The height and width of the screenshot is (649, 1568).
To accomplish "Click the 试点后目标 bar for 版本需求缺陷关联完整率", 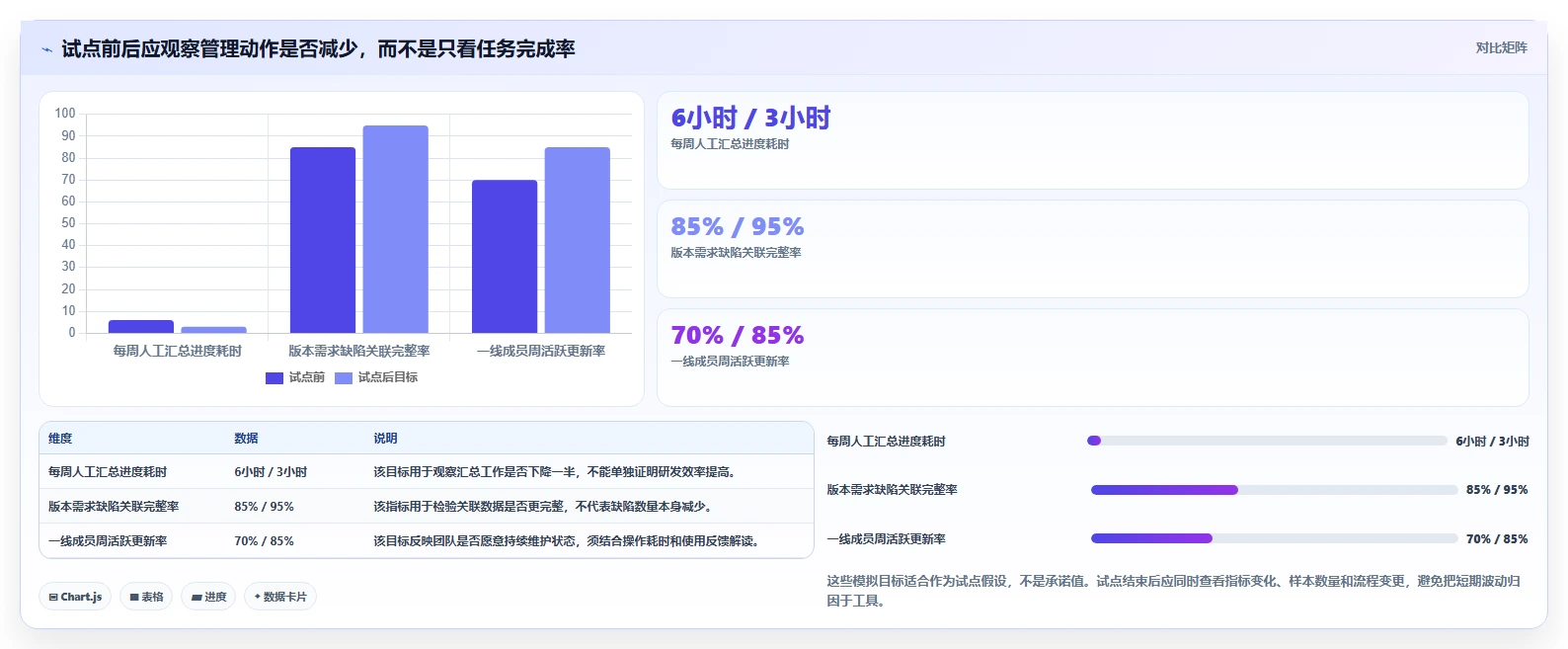I will click(x=395, y=229).
